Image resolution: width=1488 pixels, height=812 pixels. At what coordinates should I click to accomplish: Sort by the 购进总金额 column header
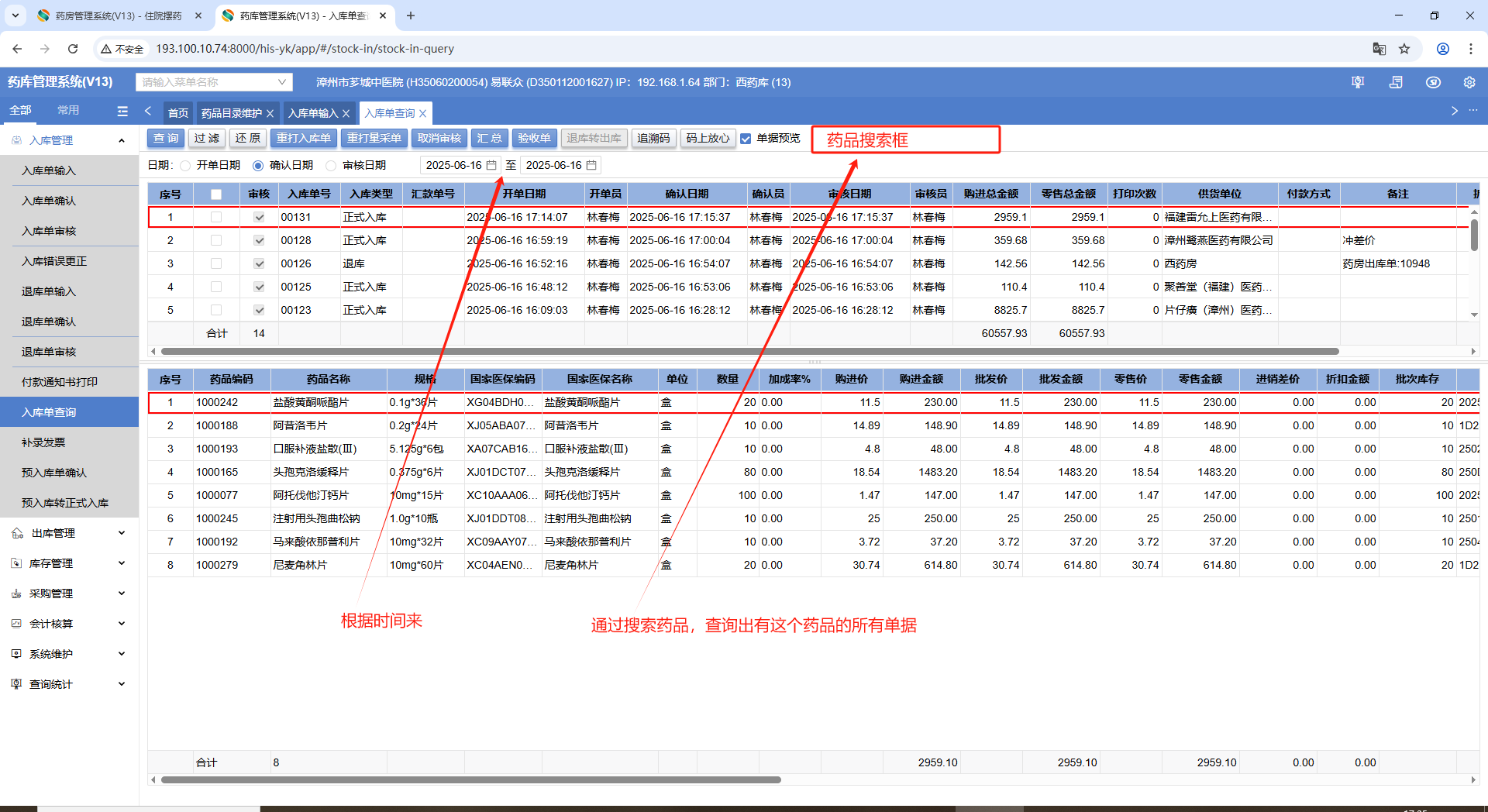[991, 194]
